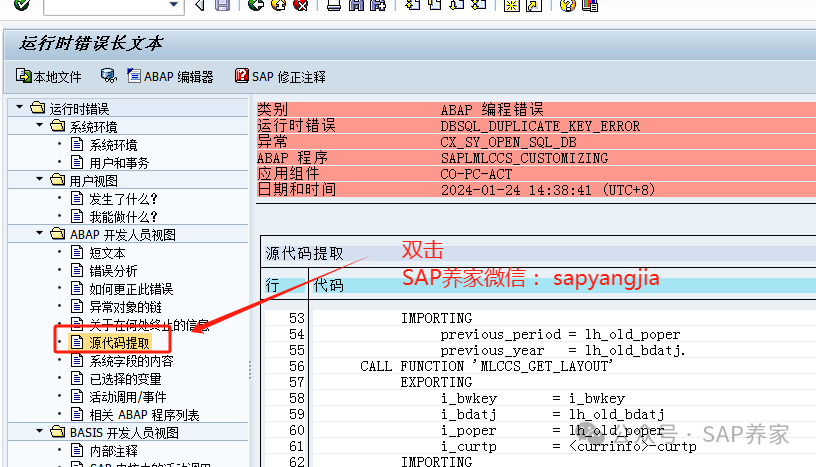
Task: Click the Print icon
Action: (334, 5)
